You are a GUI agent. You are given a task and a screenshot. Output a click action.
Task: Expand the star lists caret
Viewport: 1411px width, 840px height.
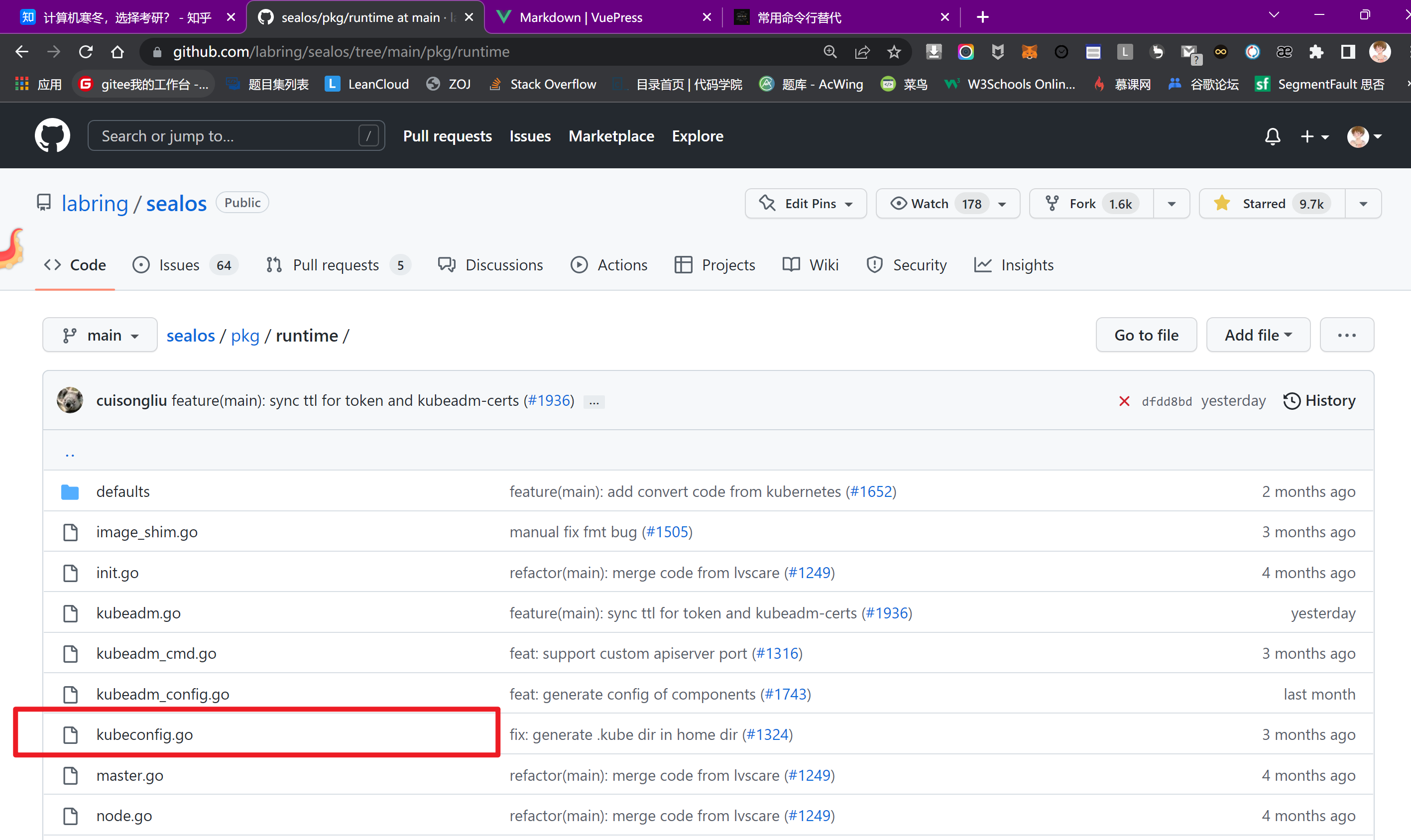(x=1363, y=203)
